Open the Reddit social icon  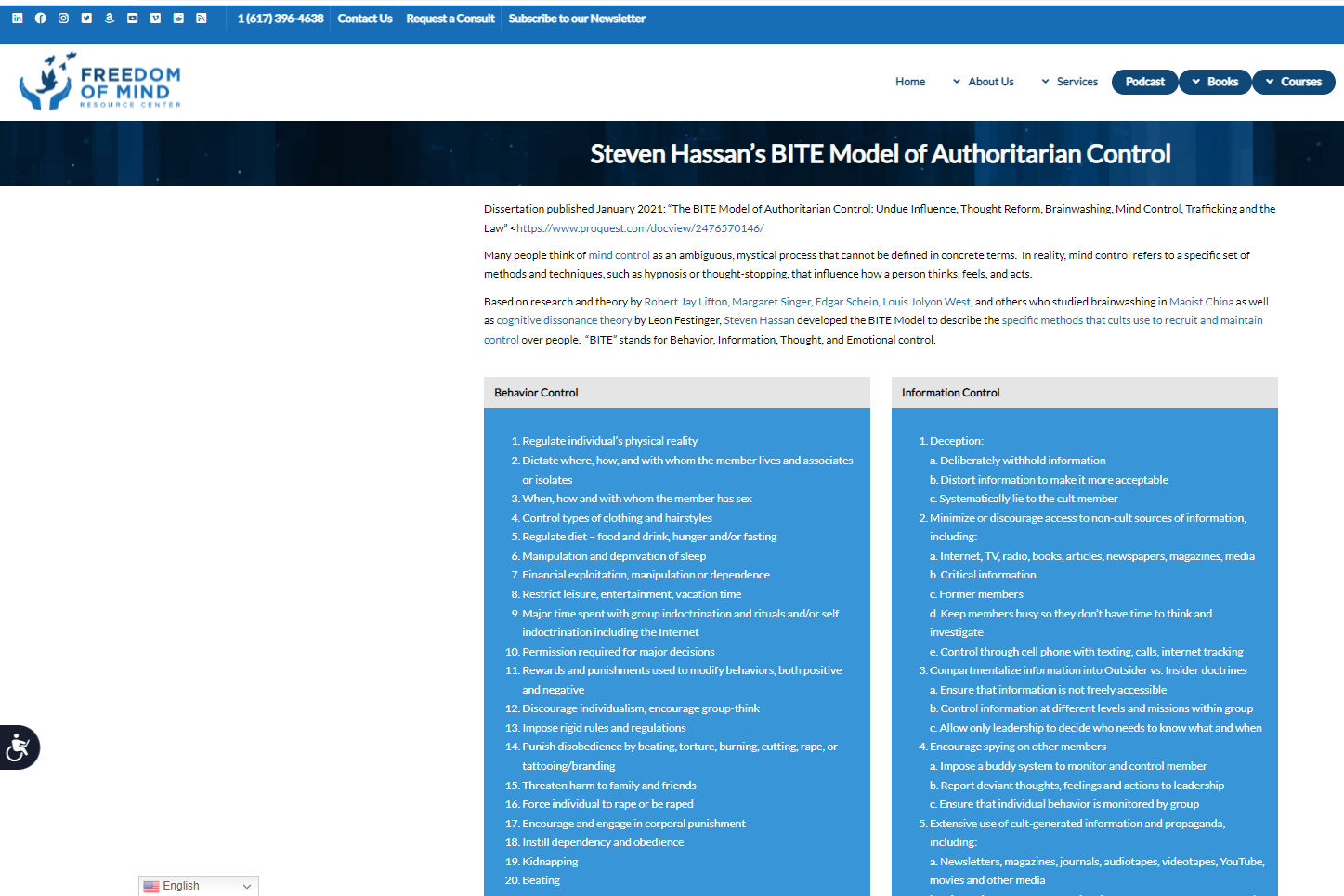(178, 18)
